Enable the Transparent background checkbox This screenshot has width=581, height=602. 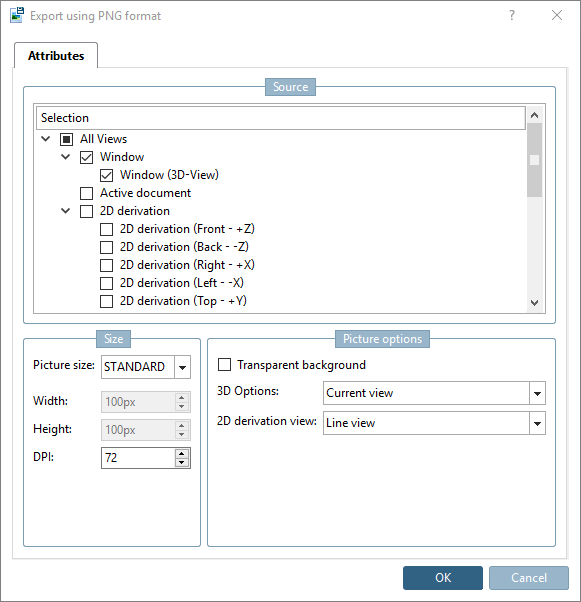(225, 364)
